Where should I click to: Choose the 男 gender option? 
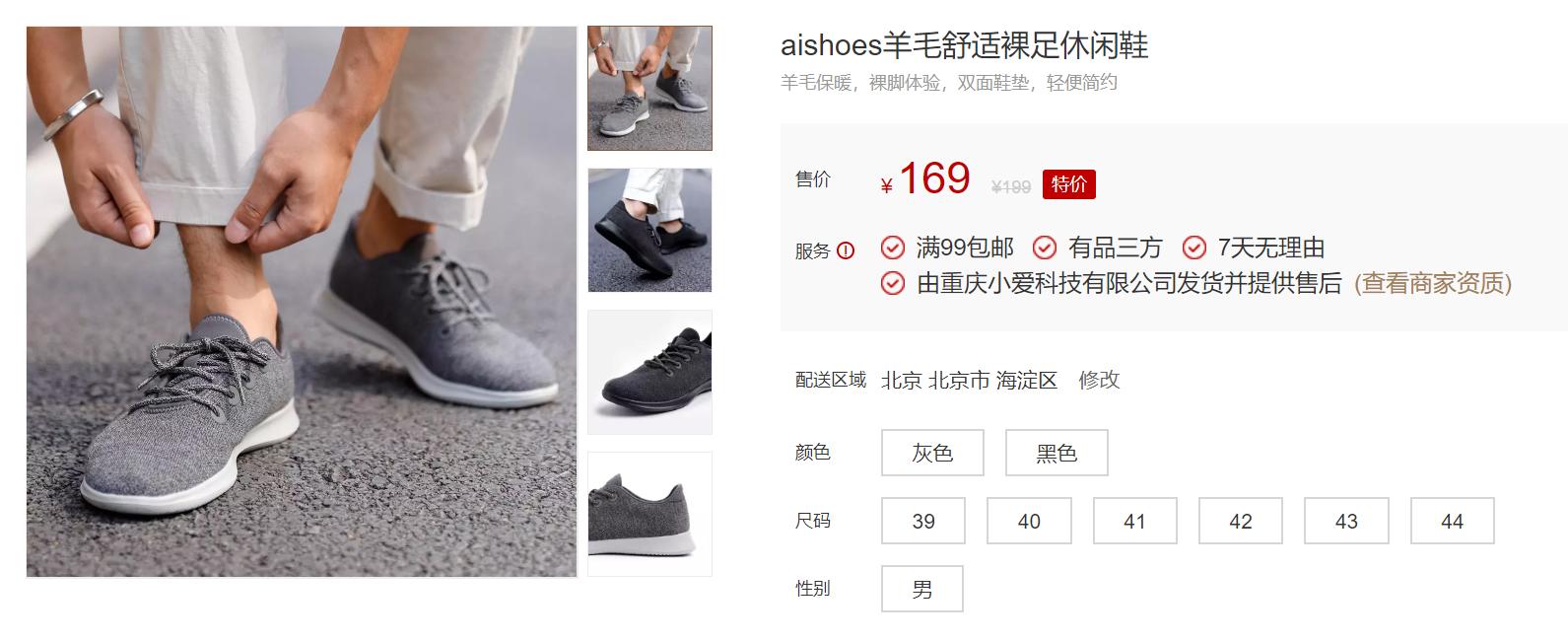[922, 589]
